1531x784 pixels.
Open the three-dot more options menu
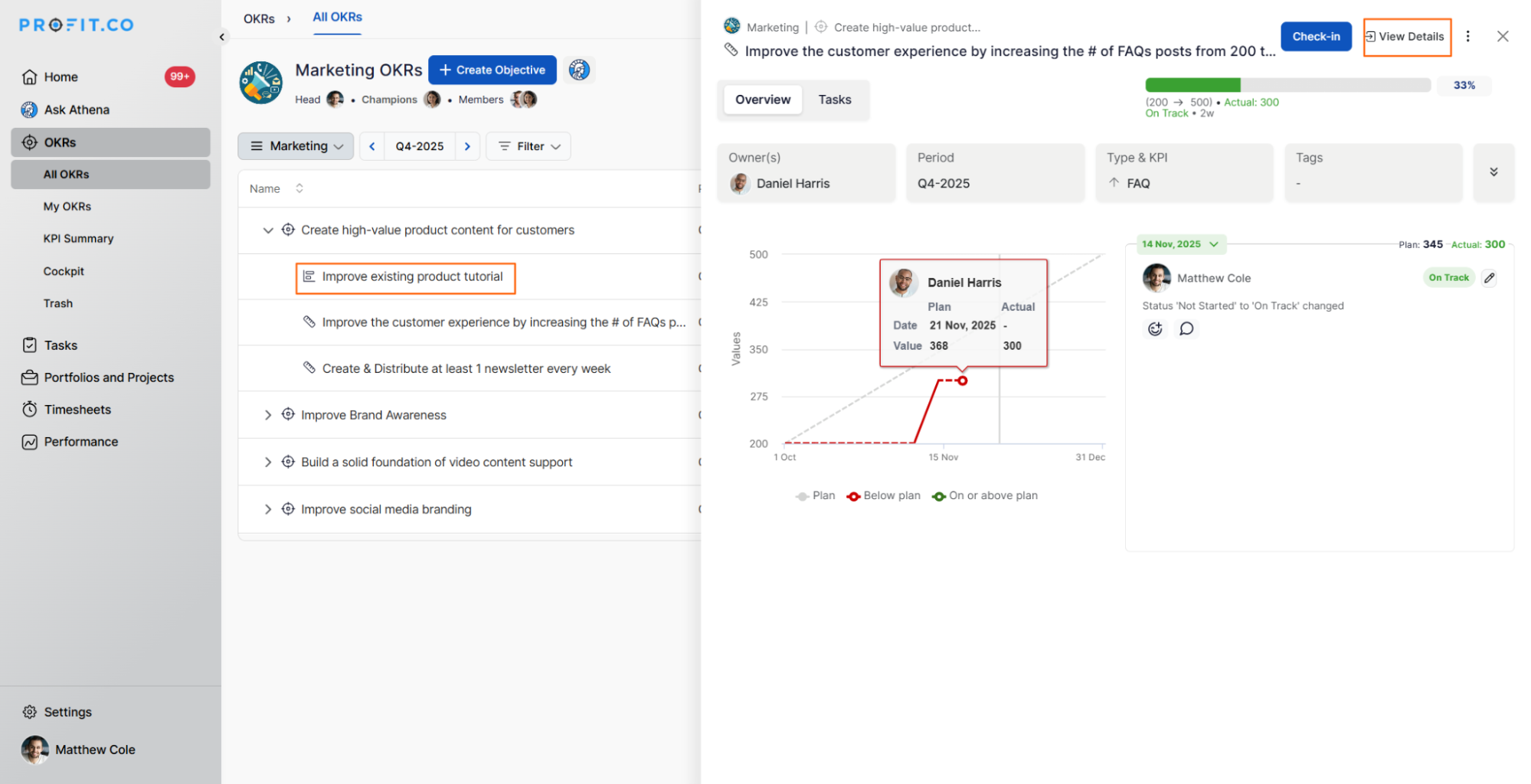click(1467, 36)
